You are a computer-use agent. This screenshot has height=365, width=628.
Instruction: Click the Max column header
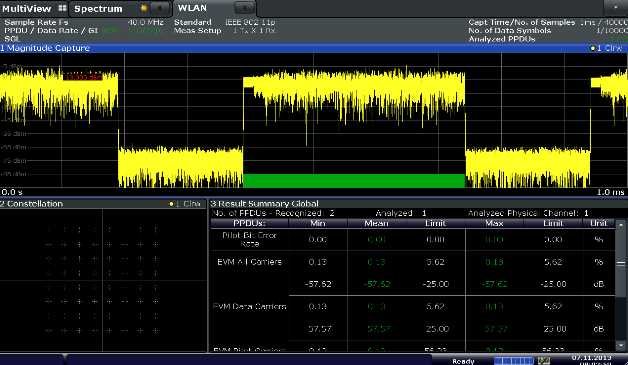tap(494, 223)
